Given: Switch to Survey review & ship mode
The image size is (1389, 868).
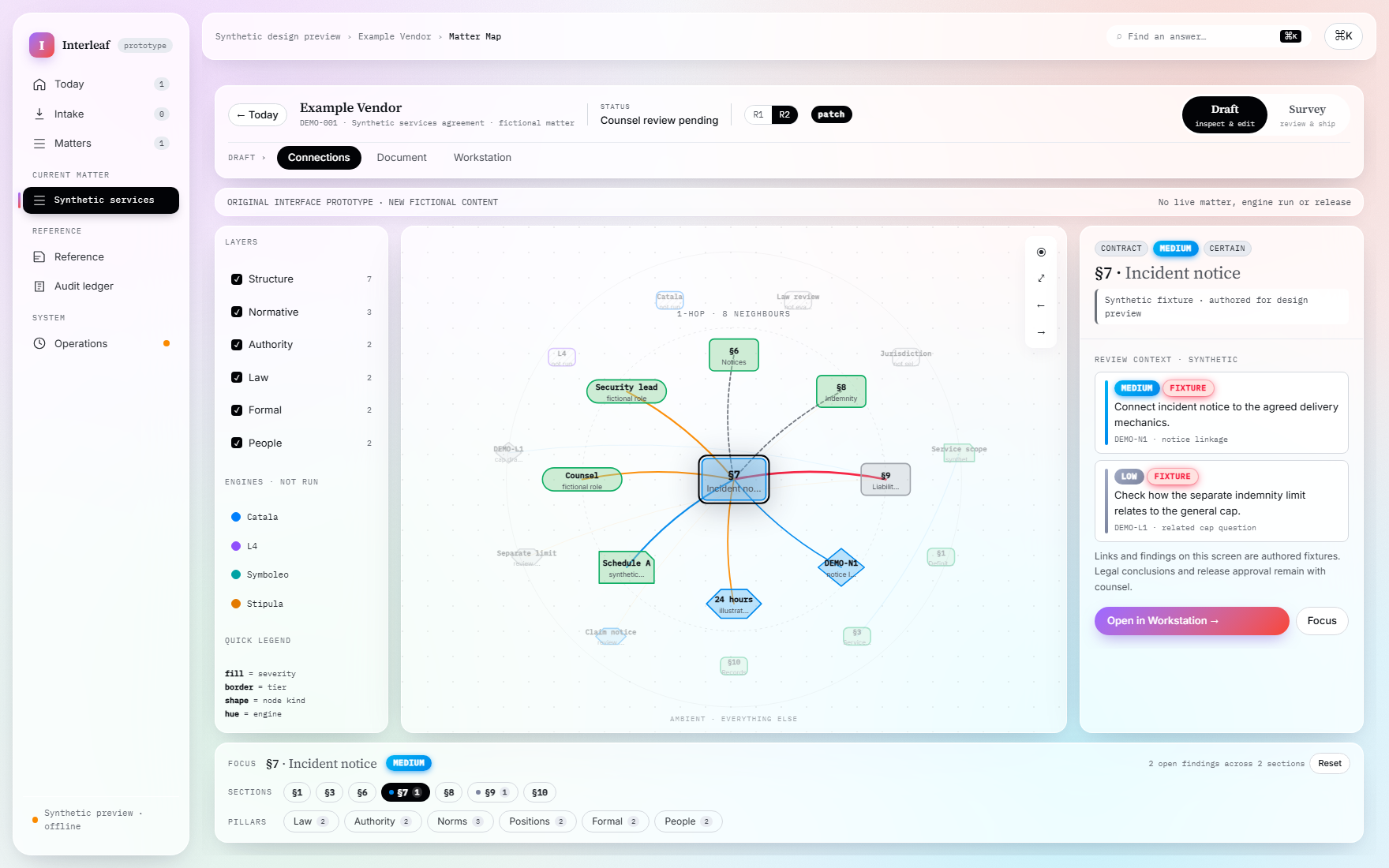Looking at the screenshot, I should 1307,115.
